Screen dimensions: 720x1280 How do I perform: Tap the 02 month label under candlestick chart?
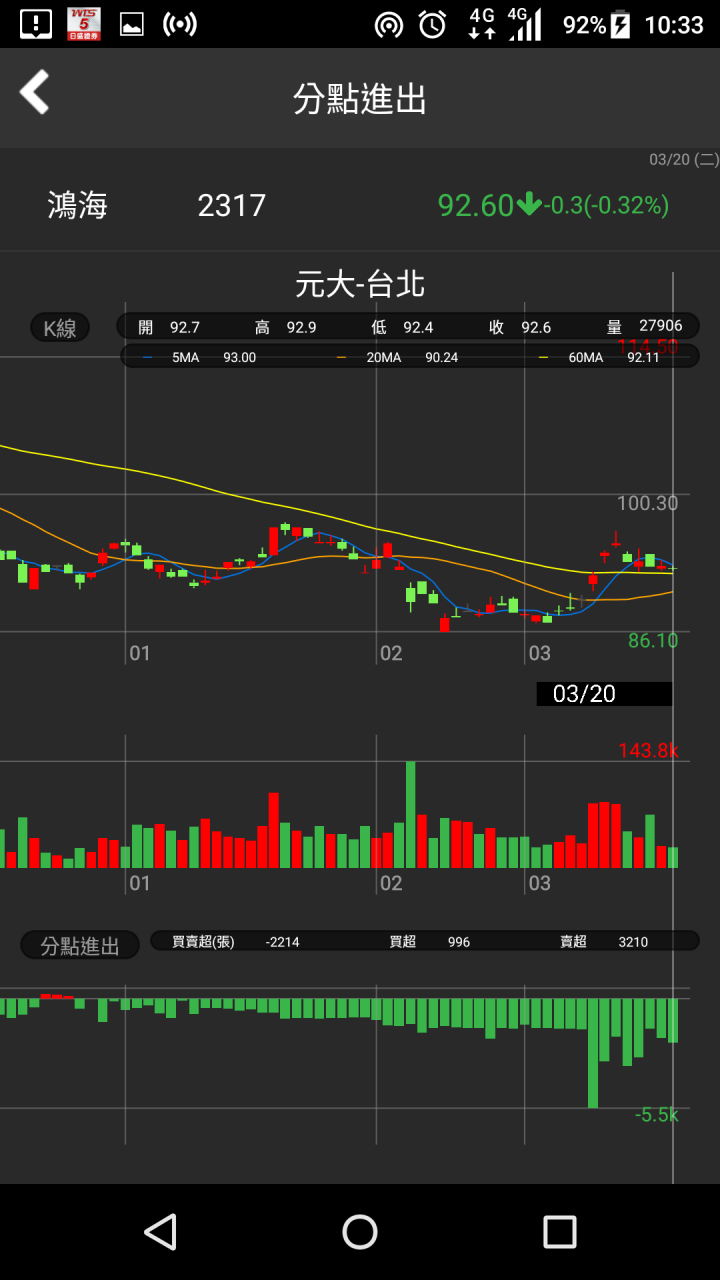pyautogui.click(x=390, y=653)
